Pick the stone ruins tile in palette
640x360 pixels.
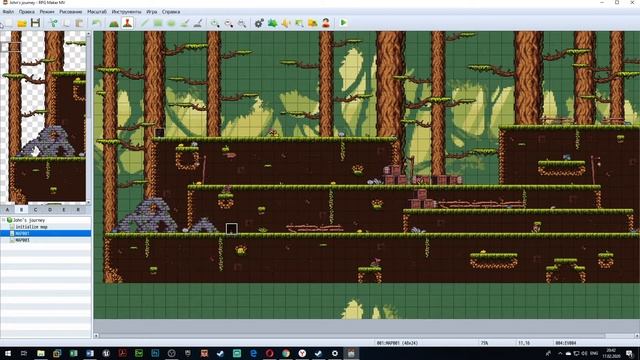pyautogui.click(x=48, y=142)
